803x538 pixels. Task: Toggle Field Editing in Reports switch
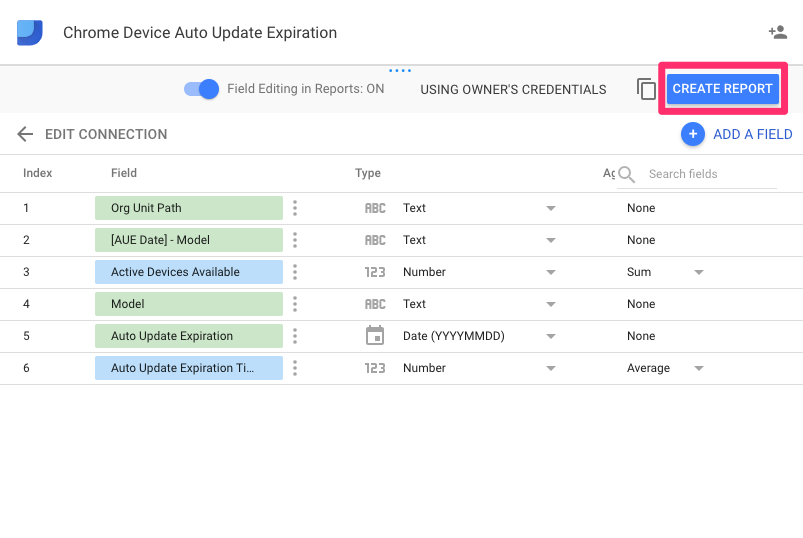click(201, 89)
